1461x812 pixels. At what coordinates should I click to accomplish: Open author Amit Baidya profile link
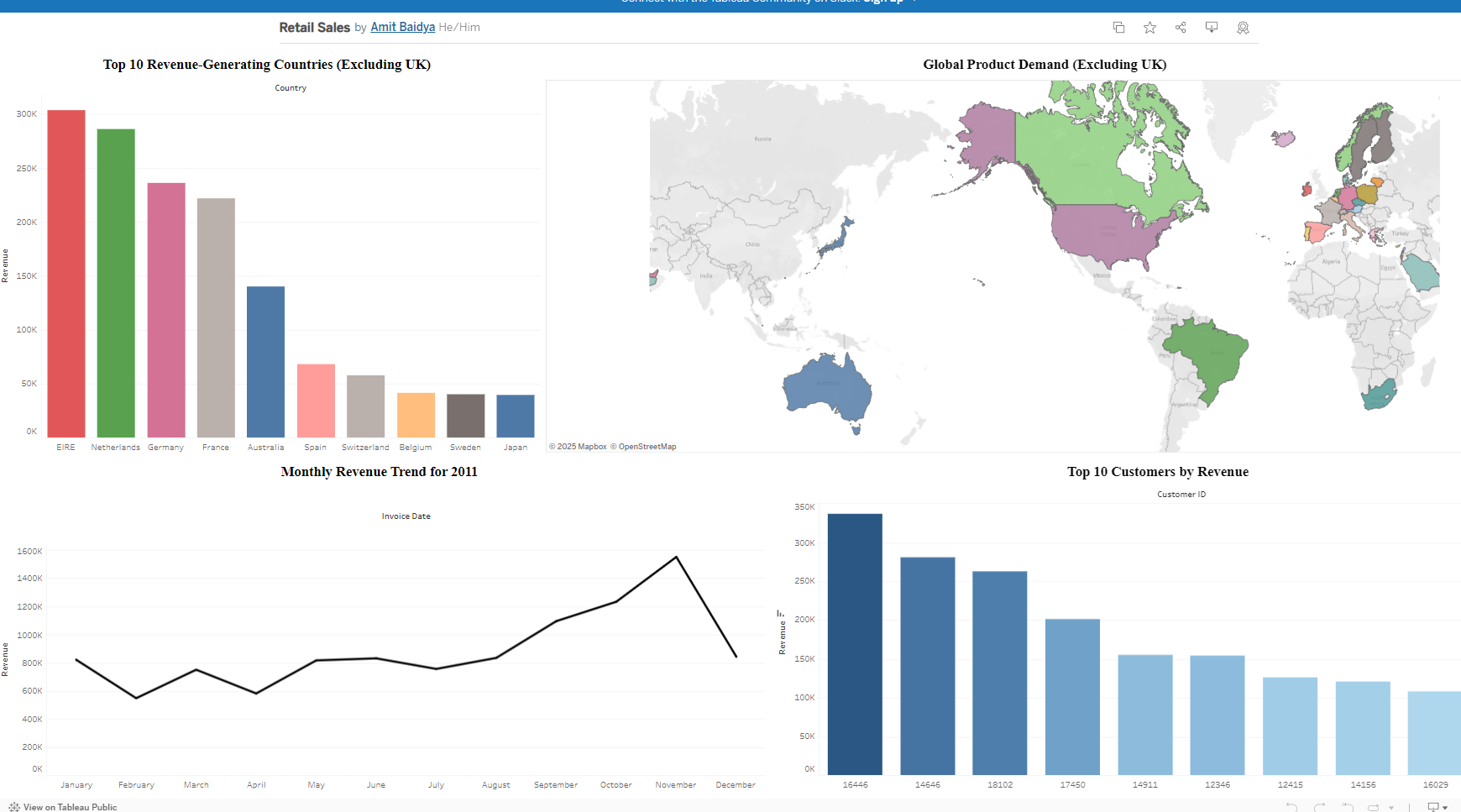click(x=403, y=27)
